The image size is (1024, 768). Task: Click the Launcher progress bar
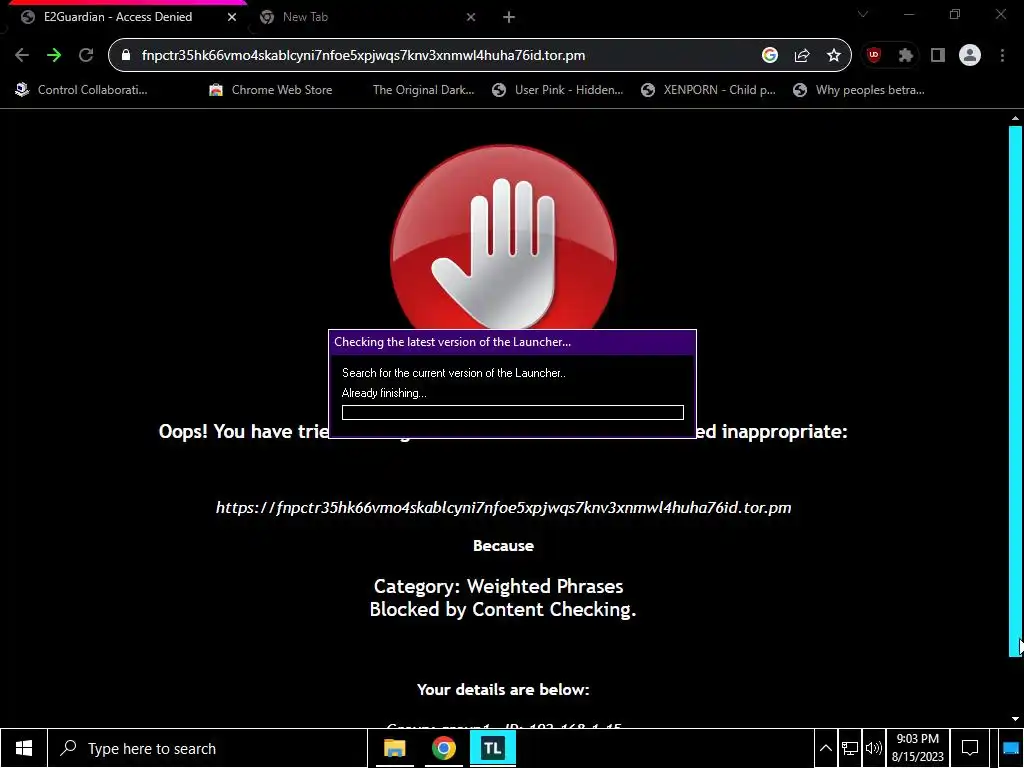[513, 412]
